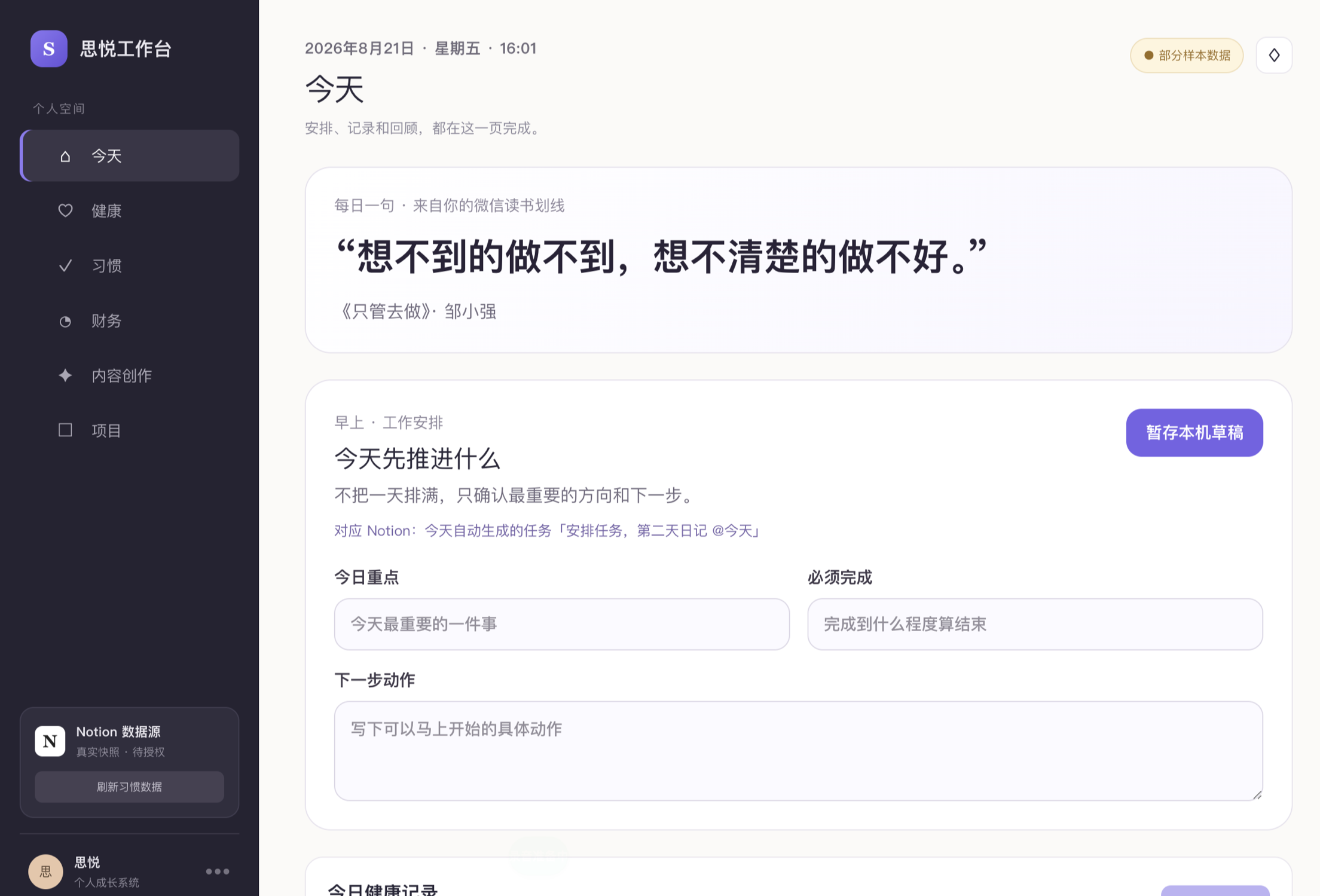Click the text 不把一天排满

[x=514, y=496]
